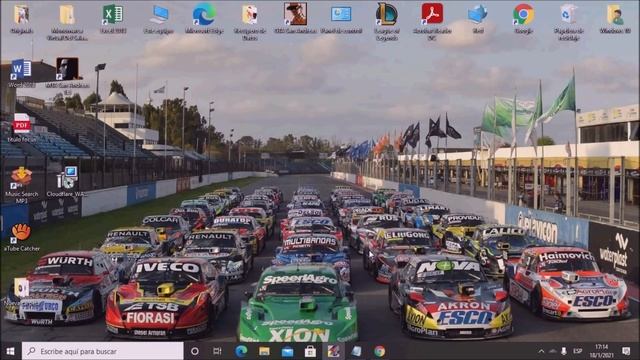Screen dimensions: 640x360
Task: Launch Chrome from the taskbar
Action: pyautogui.click(x=380, y=351)
